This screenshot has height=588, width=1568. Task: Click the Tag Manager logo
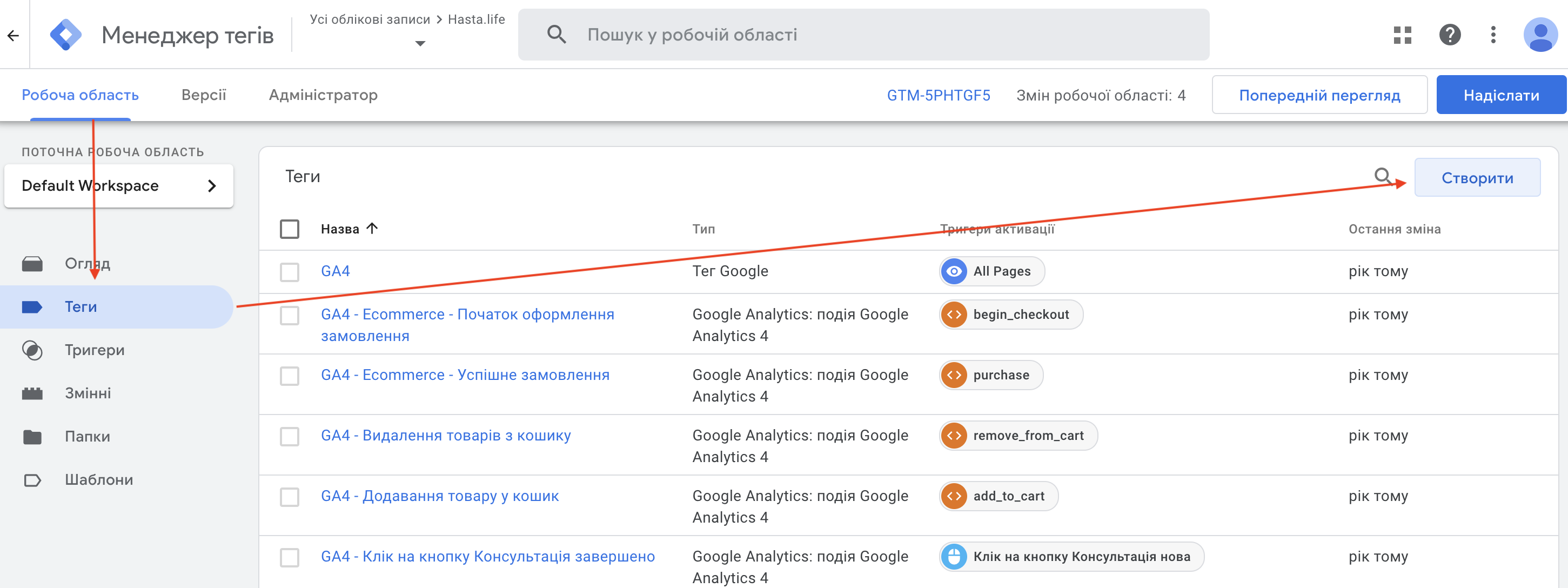point(66,35)
